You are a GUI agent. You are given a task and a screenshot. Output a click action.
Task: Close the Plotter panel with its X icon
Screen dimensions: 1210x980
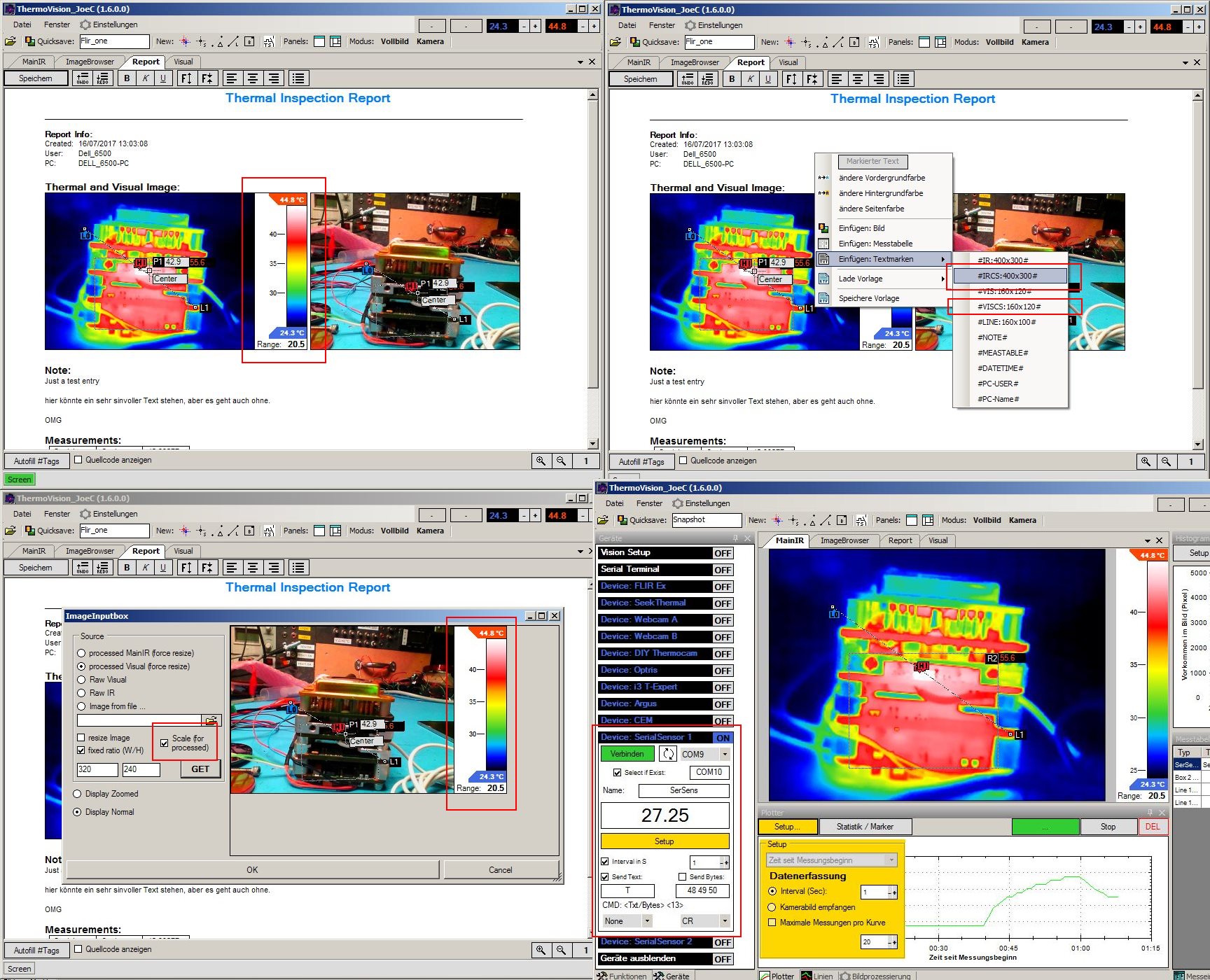coord(1162,813)
